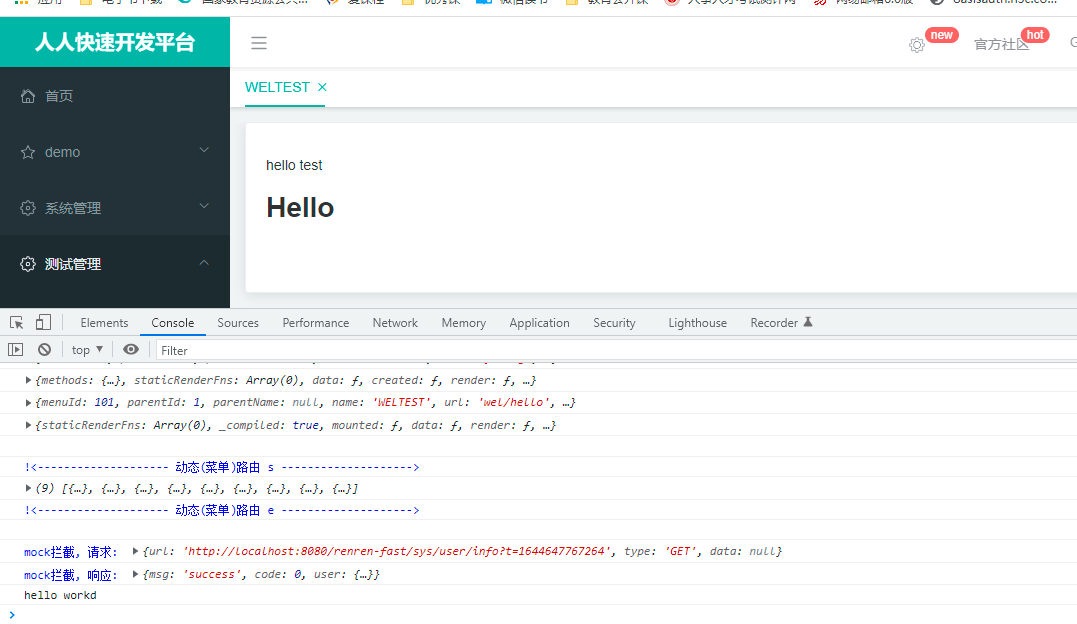Open live expression eye icon
The height and width of the screenshot is (624, 1077).
click(131, 350)
